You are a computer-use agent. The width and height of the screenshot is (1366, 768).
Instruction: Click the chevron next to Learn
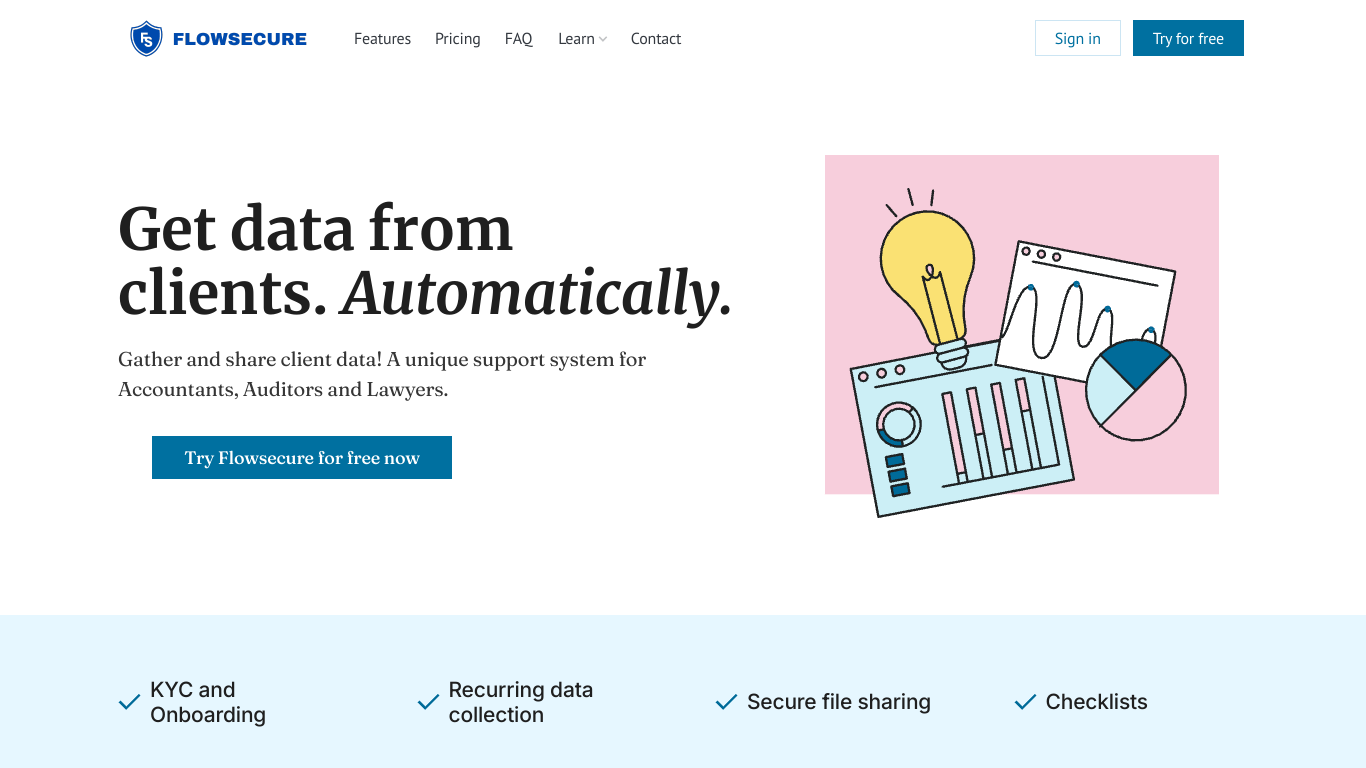tap(603, 40)
